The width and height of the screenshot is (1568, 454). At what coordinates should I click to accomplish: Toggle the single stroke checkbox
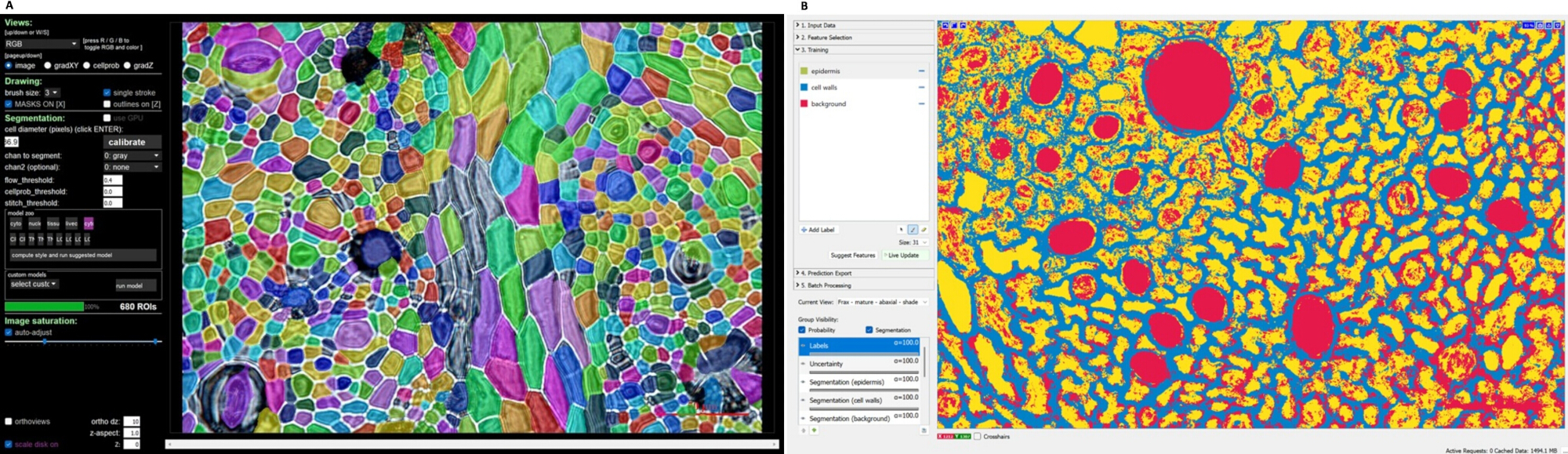[x=107, y=93]
